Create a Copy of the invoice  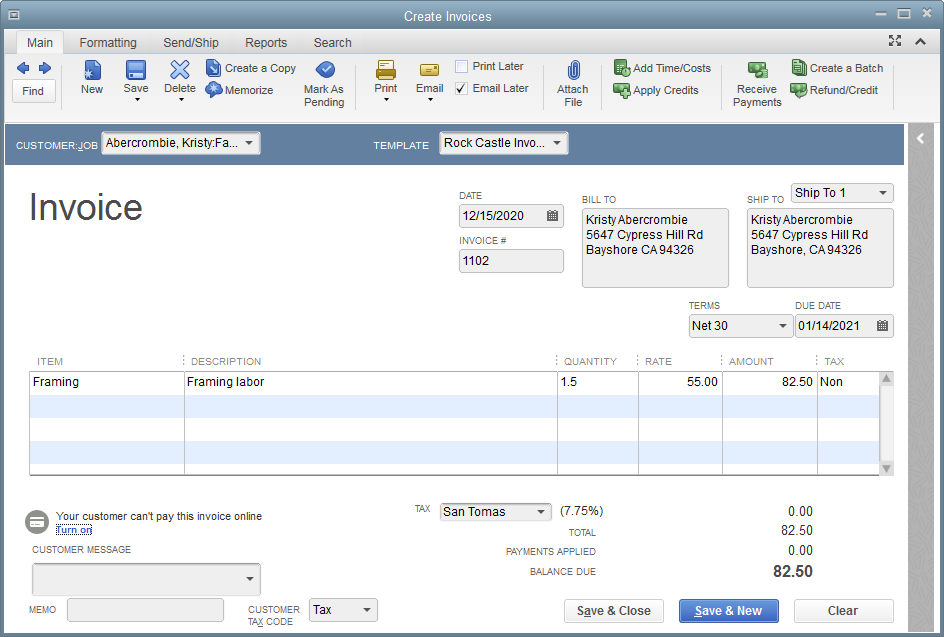251,68
